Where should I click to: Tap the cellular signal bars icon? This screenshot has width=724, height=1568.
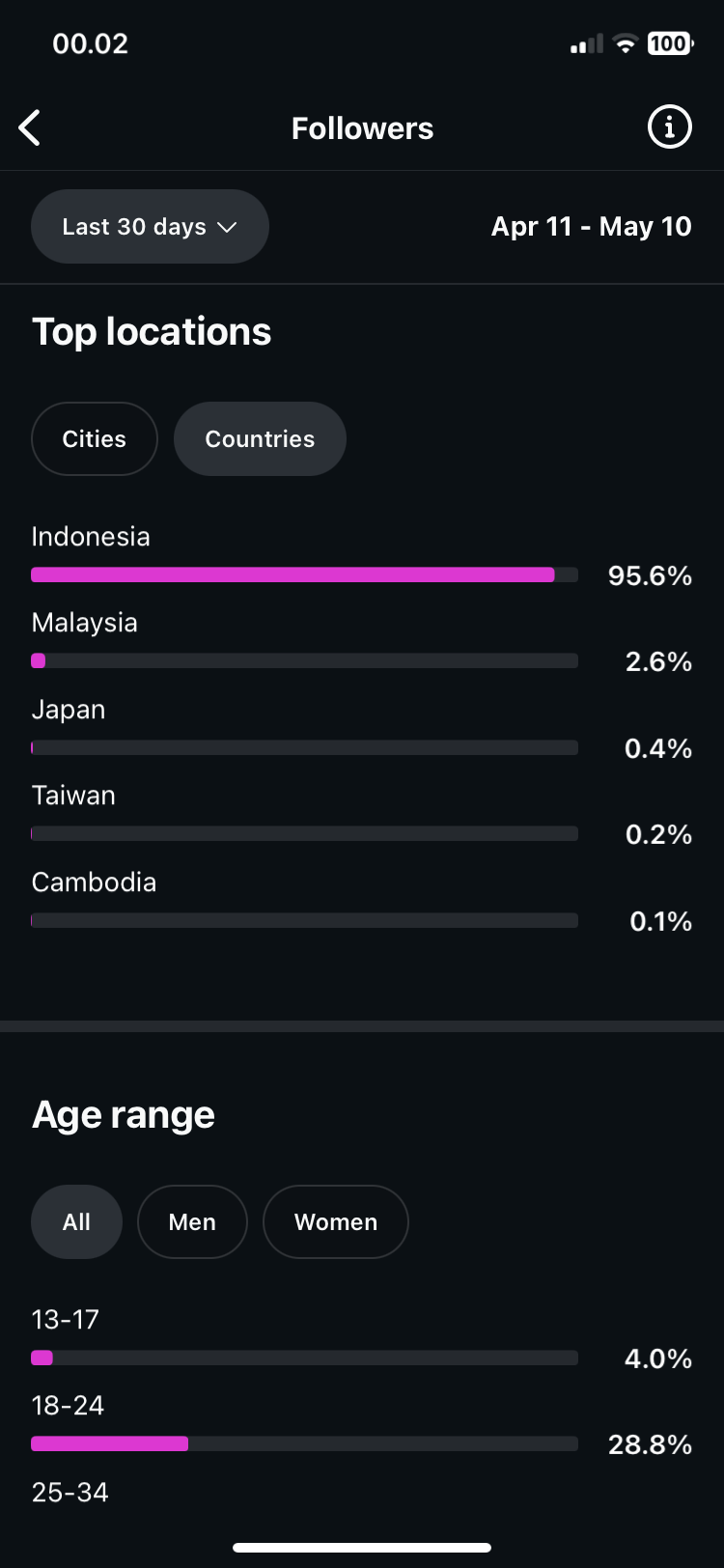pyautogui.click(x=587, y=43)
